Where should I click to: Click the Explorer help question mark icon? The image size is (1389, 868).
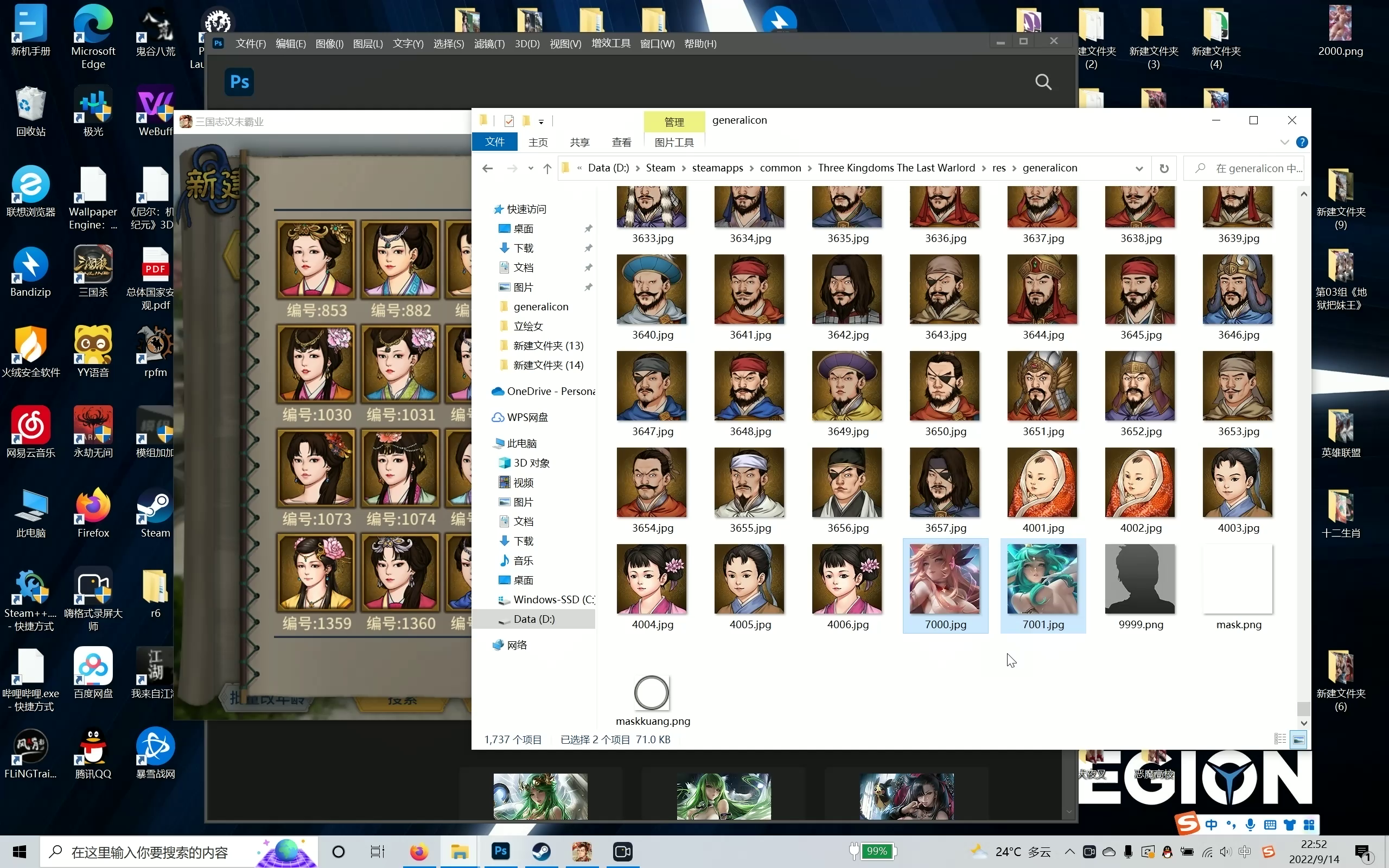coord(1302,142)
